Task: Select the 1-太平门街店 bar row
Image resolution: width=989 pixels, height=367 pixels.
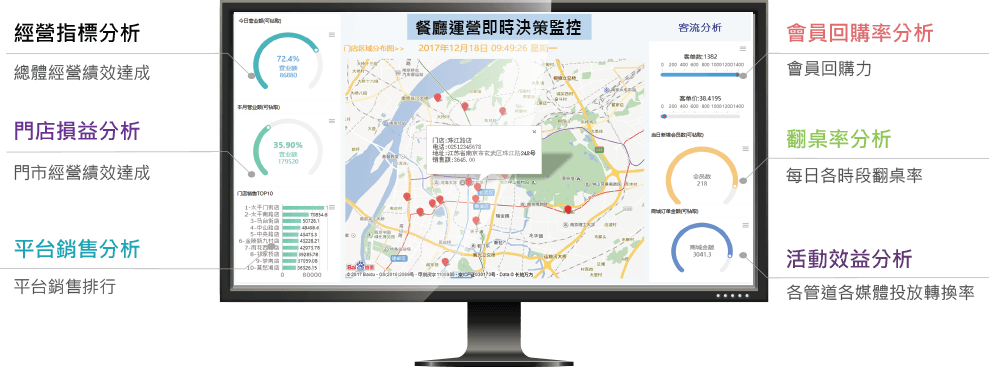Action: [x=287, y=207]
